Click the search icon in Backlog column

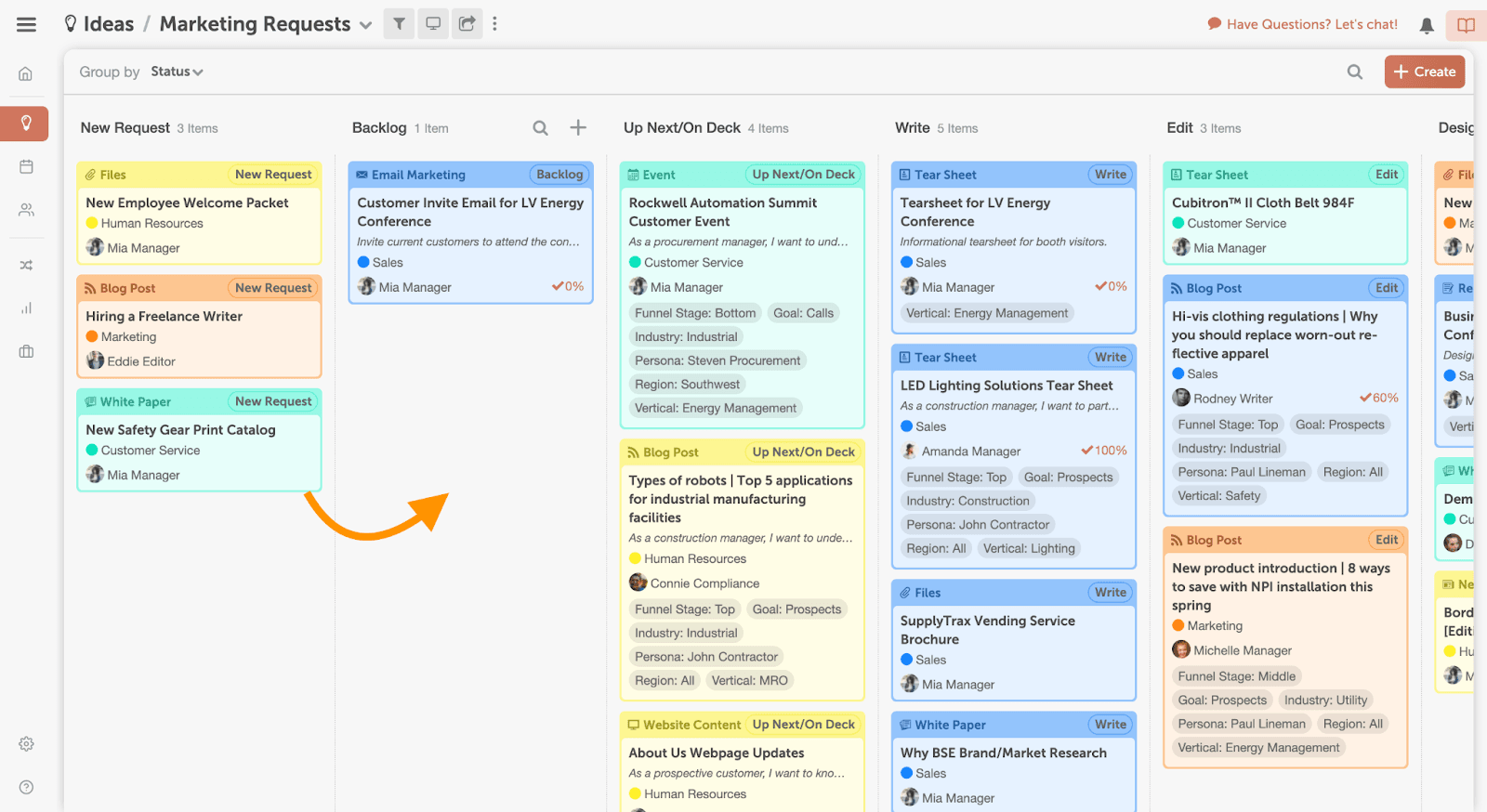coord(540,128)
